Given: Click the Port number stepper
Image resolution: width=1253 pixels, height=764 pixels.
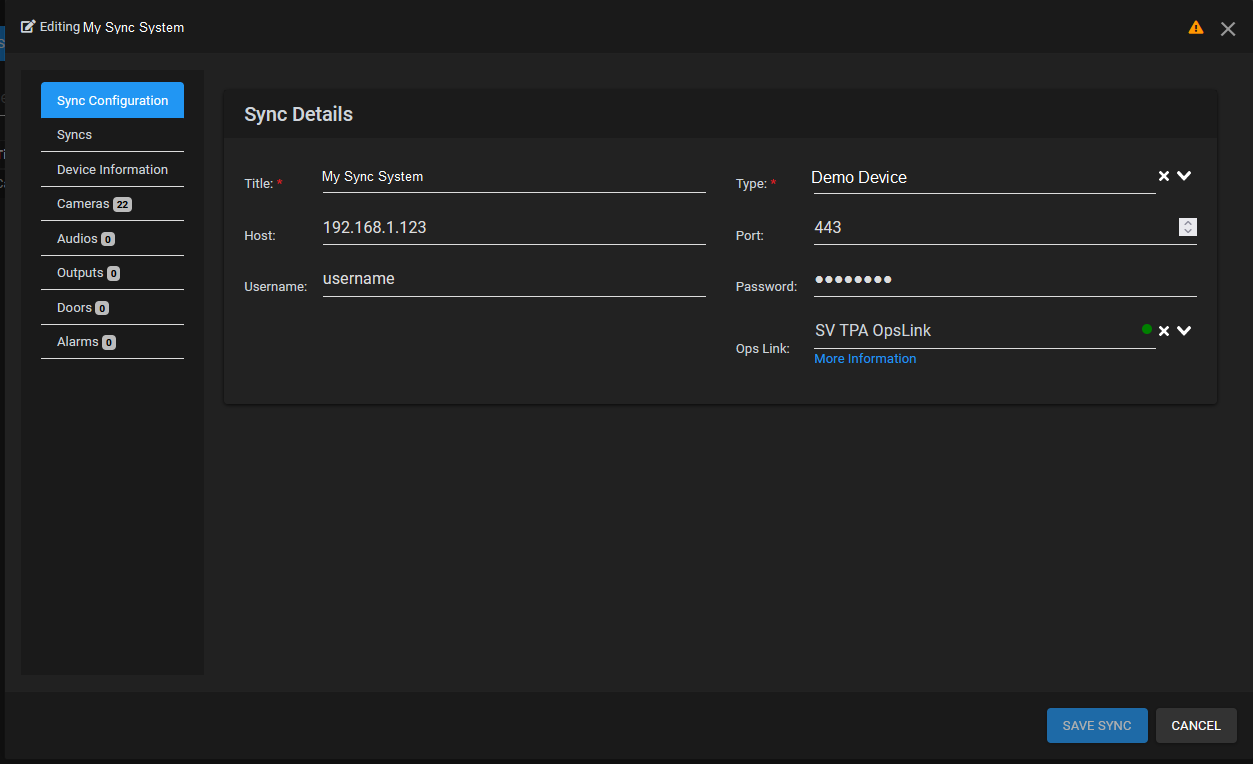Looking at the screenshot, I should pyautogui.click(x=1188, y=227).
